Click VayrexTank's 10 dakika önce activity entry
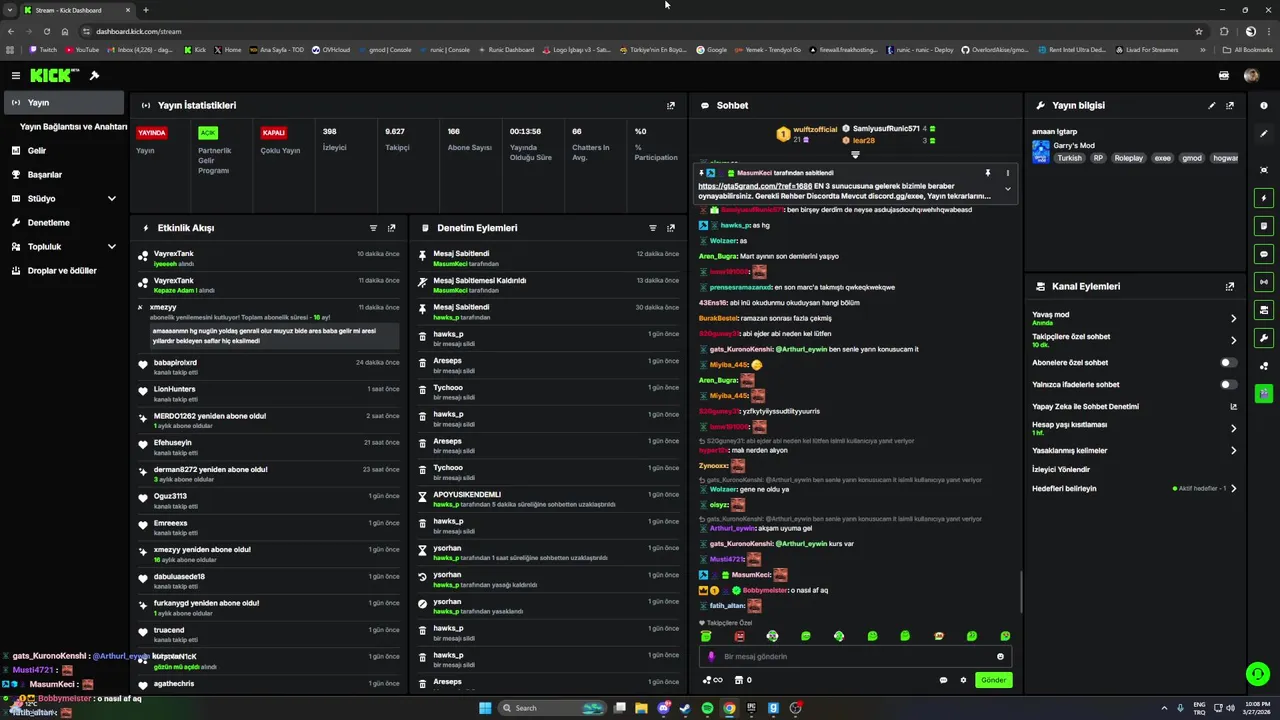This screenshot has width=1280, height=720. tap(270, 258)
